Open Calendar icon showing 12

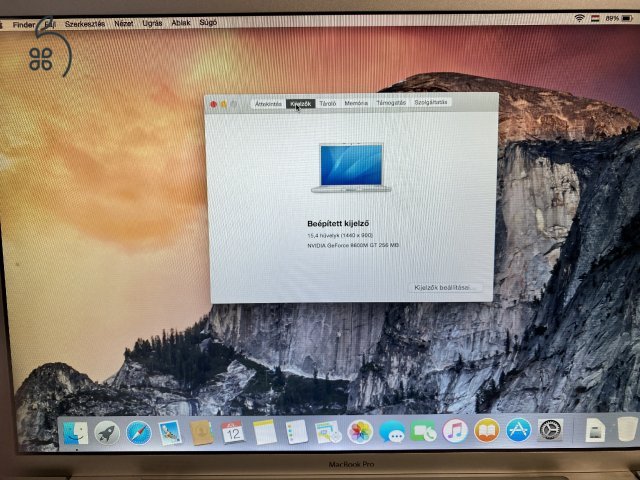233,432
